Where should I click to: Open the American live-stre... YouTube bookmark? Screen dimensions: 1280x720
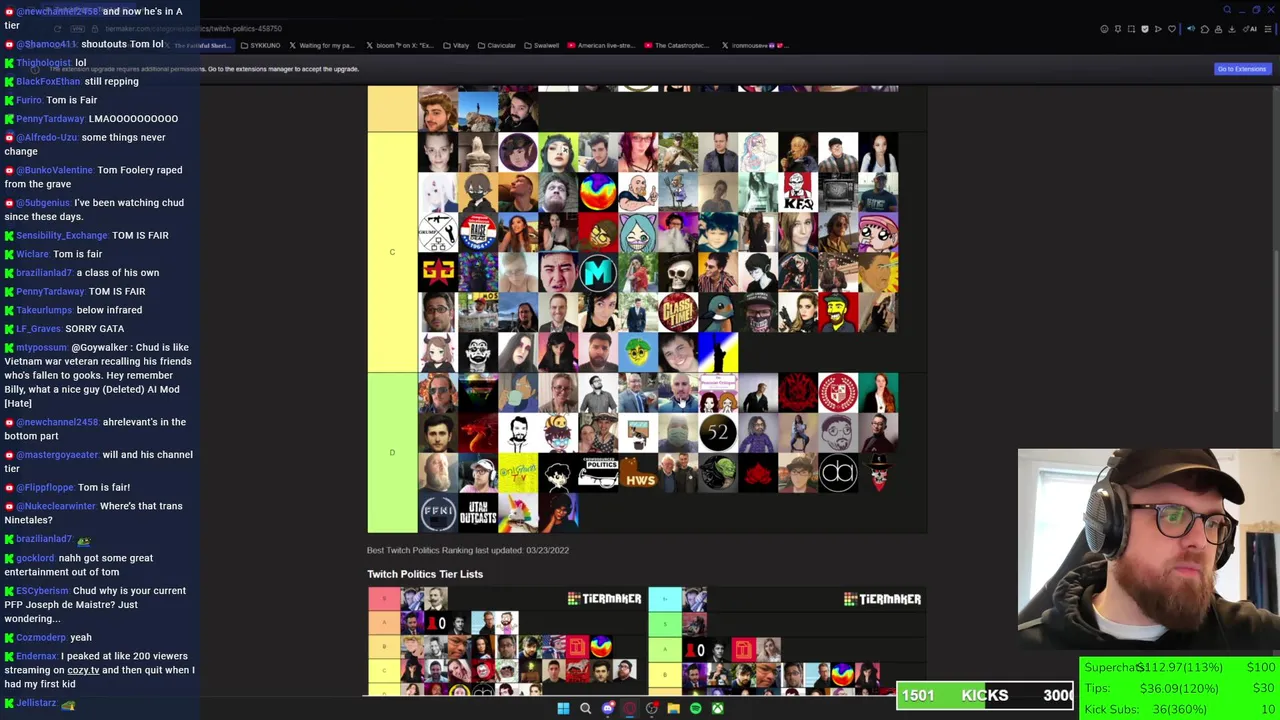pos(601,45)
